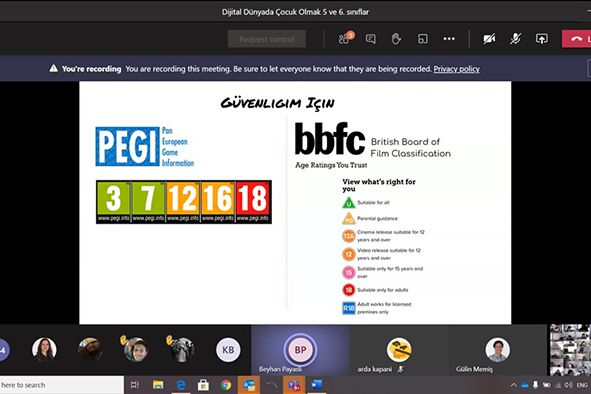Change ENG input language in tray
The width and height of the screenshot is (591, 394).
582,385
